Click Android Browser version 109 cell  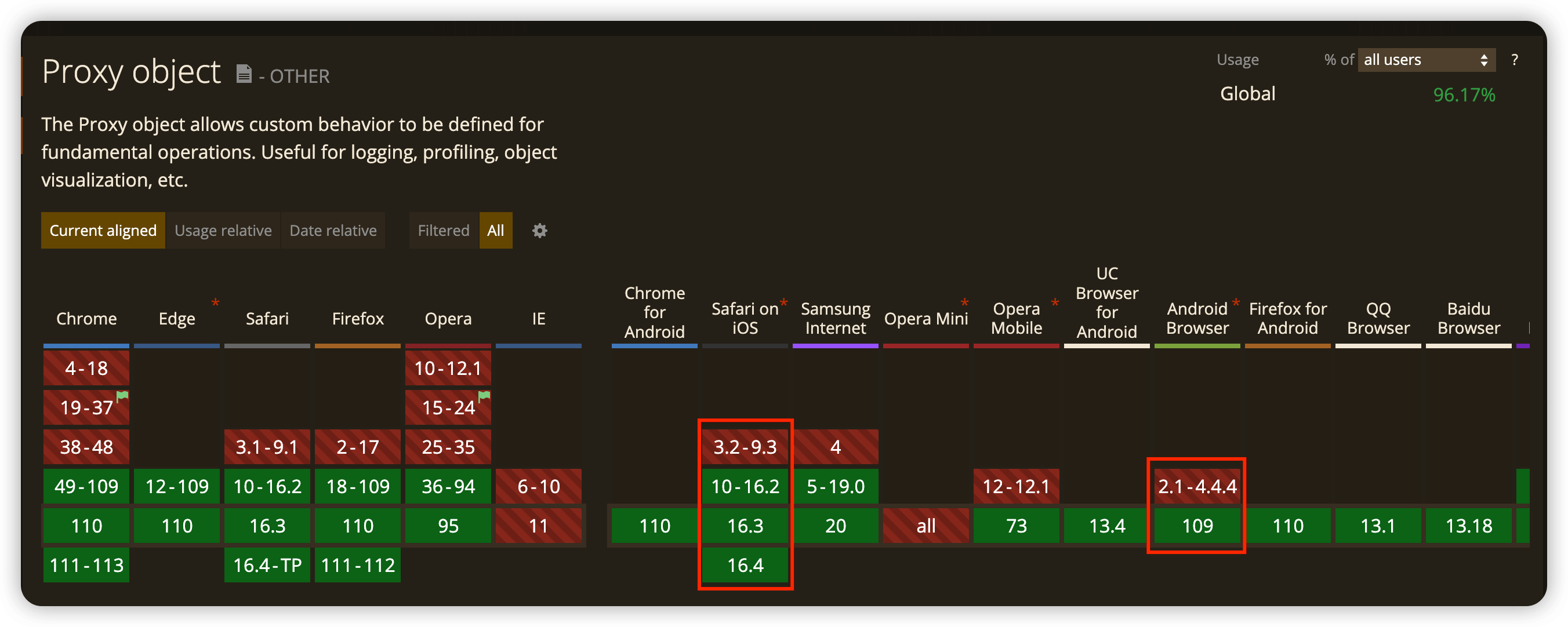1197,526
